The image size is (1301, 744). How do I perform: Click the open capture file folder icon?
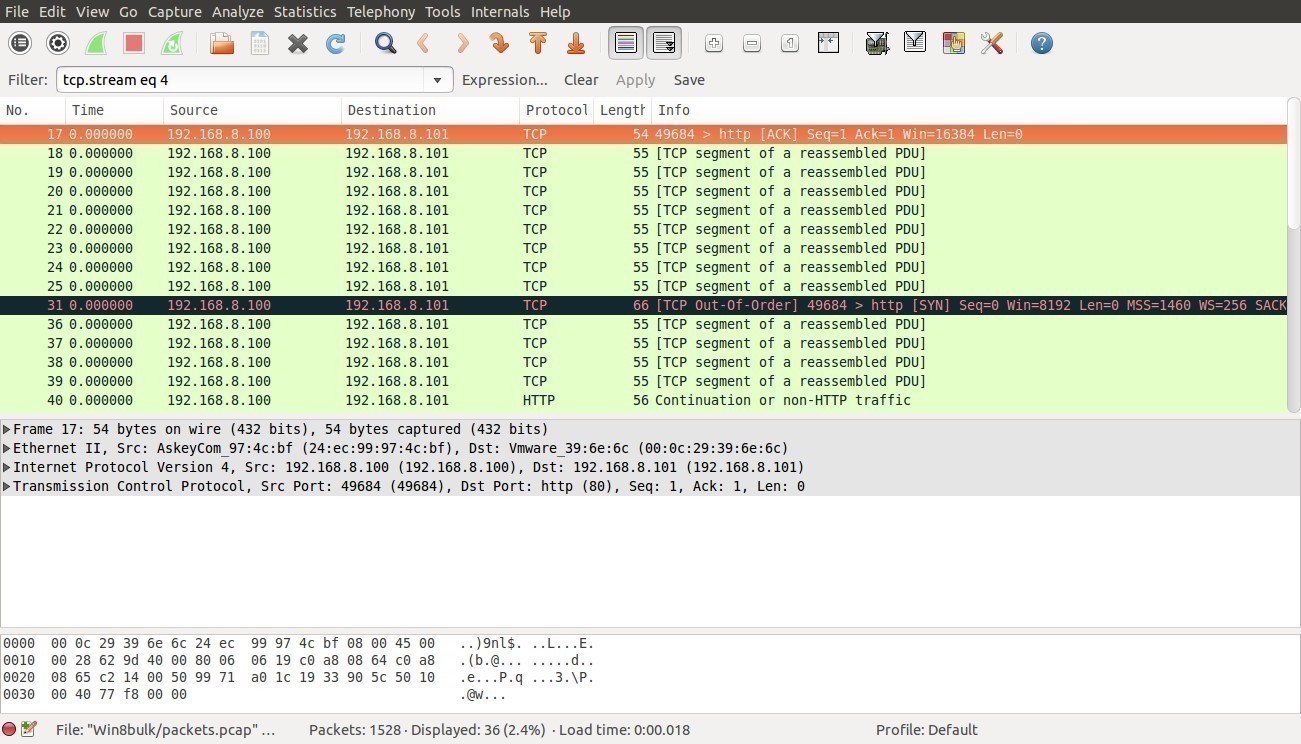pyautogui.click(x=221, y=43)
